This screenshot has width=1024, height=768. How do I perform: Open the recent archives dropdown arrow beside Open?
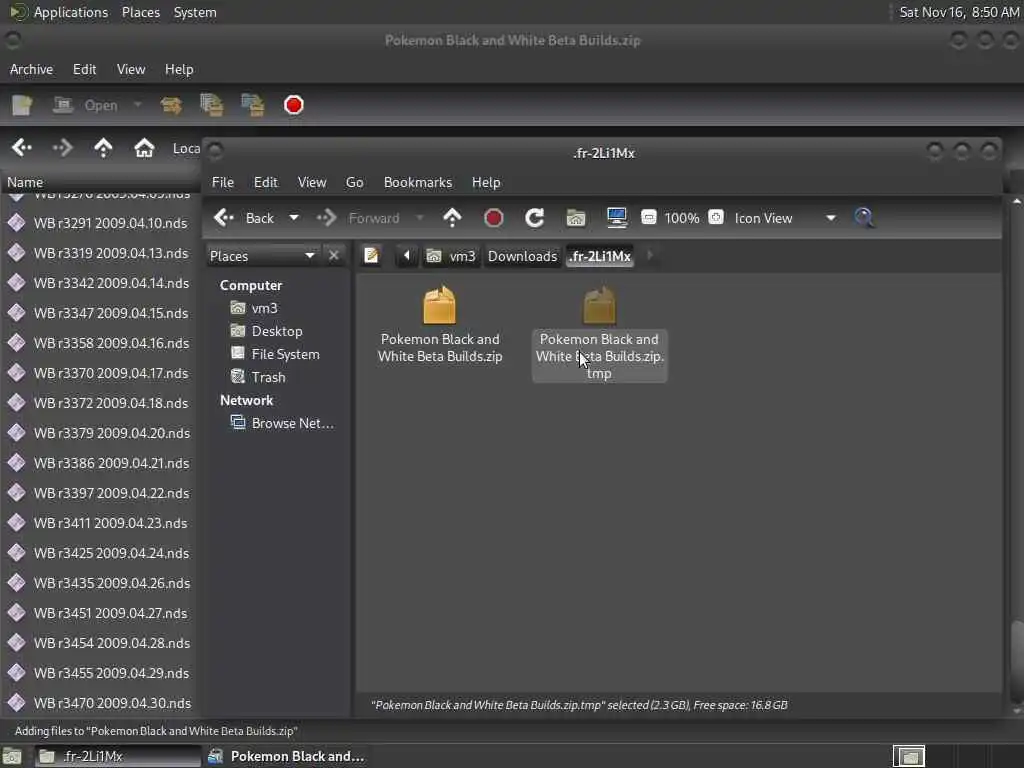click(137, 104)
